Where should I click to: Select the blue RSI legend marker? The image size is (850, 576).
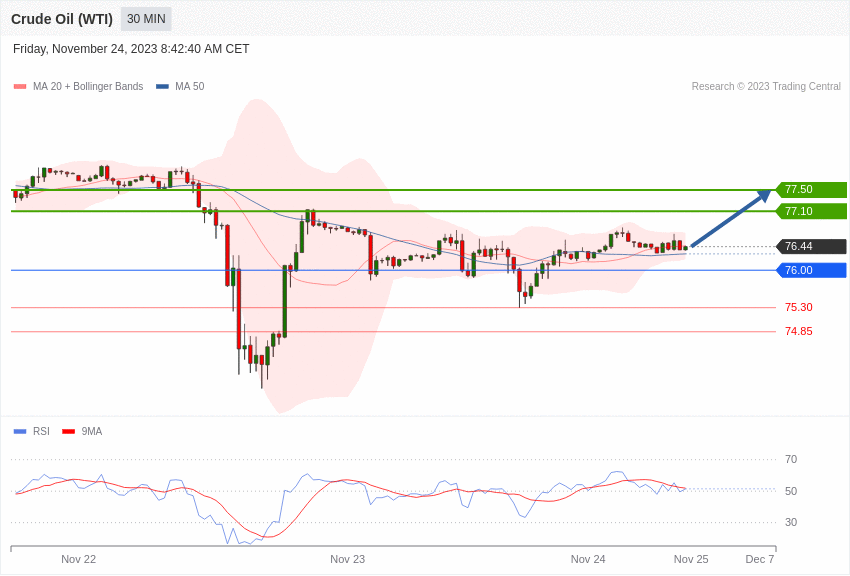[x=20, y=432]
